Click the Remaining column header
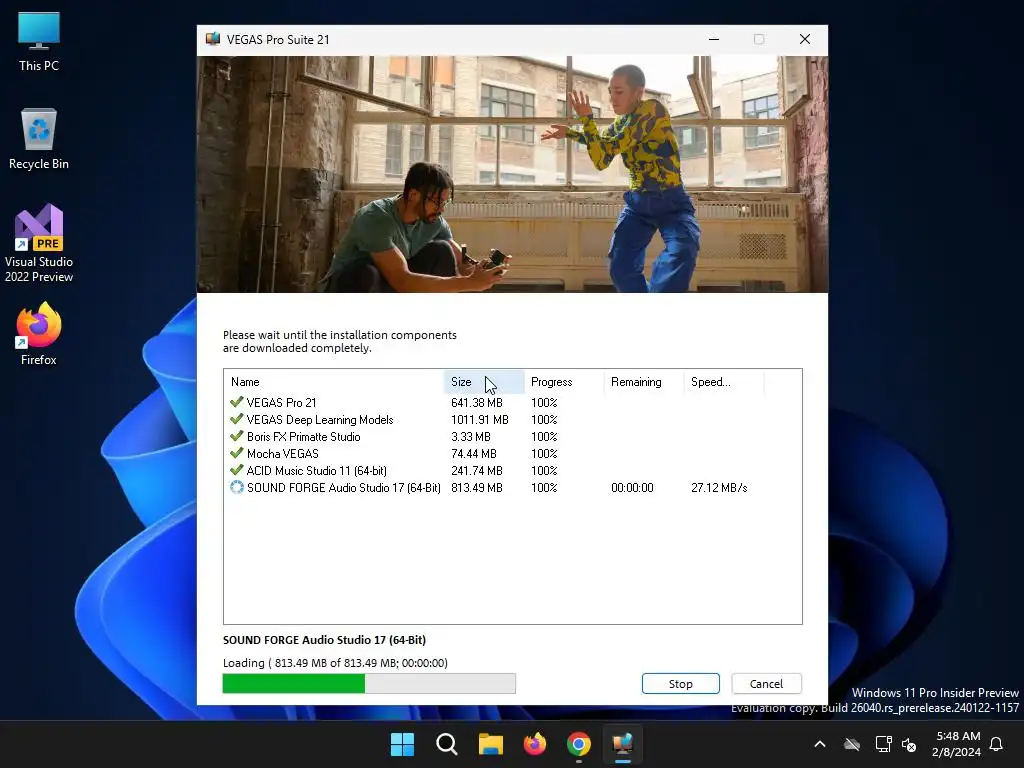Viewport: 1024px width, 768px height. [644, 382]
